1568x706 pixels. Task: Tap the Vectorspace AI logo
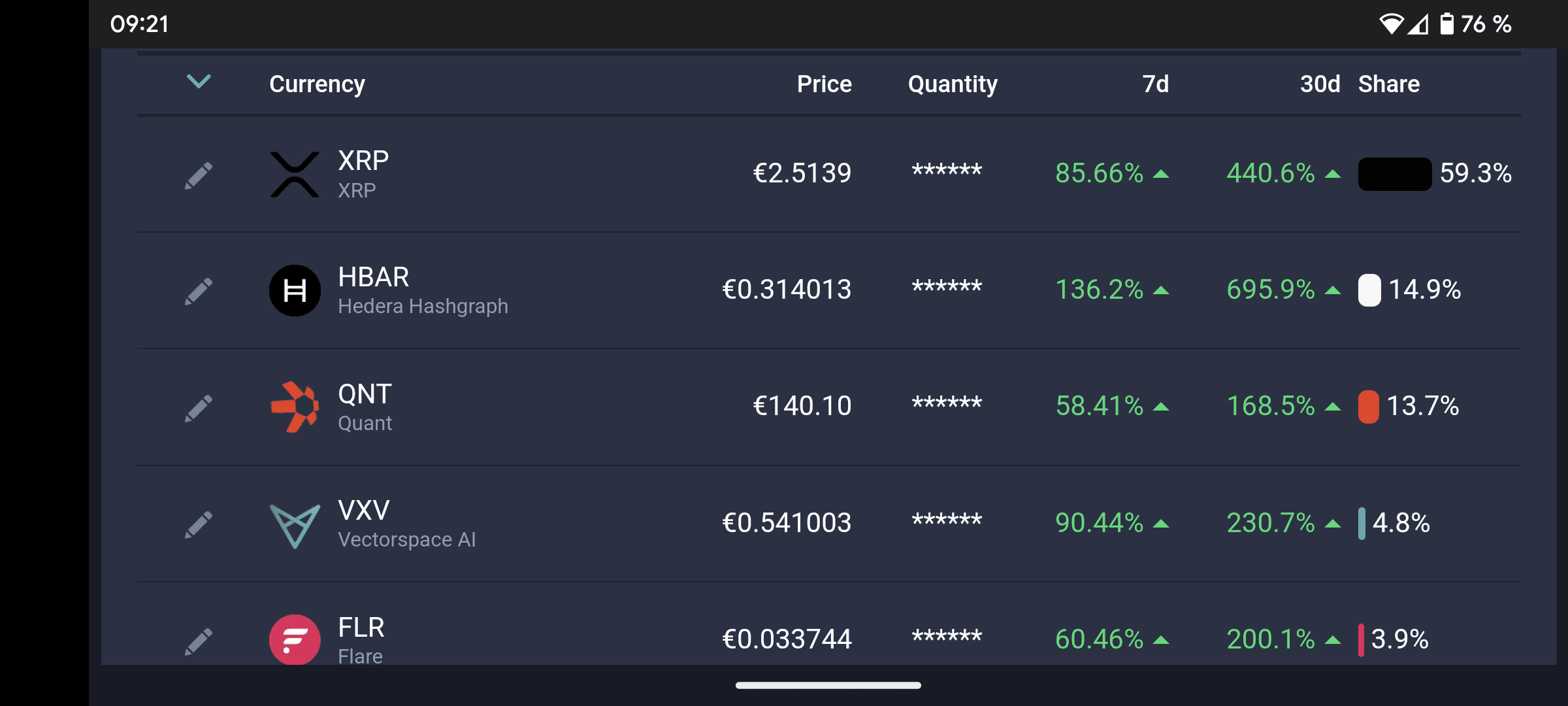click(x=295, y=525)
